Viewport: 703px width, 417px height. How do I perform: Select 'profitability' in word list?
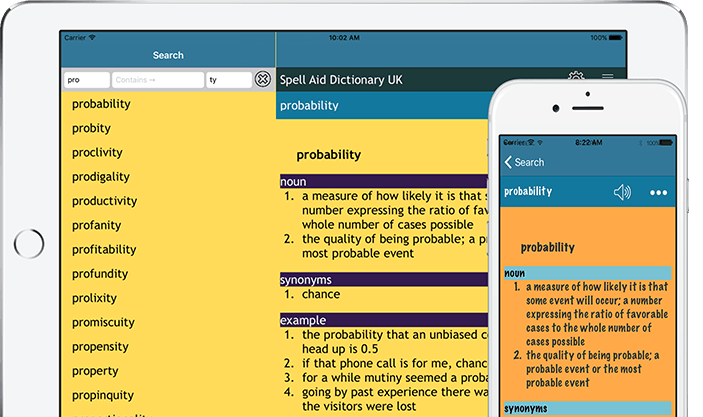point(104,249)
